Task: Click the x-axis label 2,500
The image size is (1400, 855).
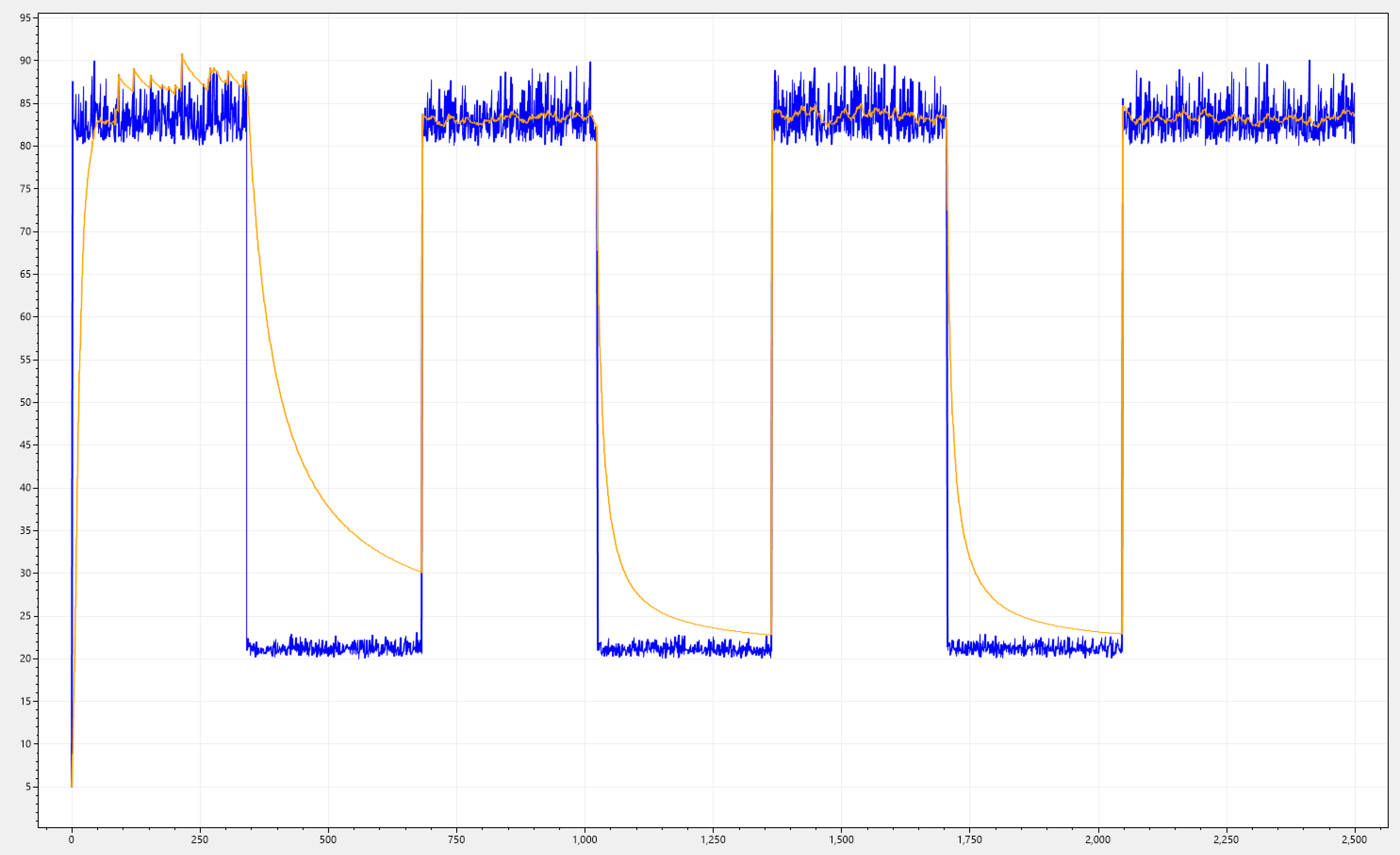Action: (1355, 839)
